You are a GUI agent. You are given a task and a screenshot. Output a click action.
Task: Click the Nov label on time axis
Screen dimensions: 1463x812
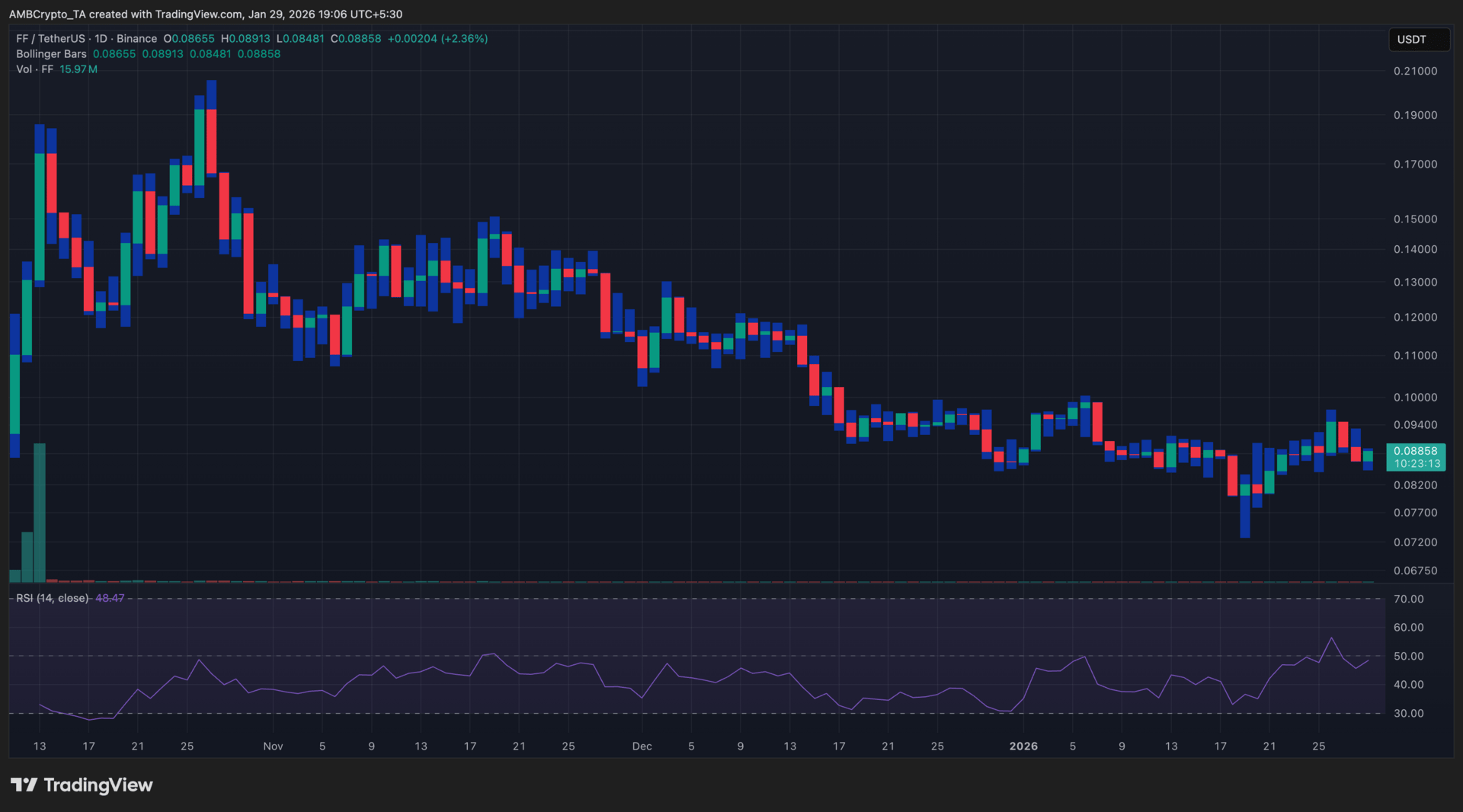(273, 746)
